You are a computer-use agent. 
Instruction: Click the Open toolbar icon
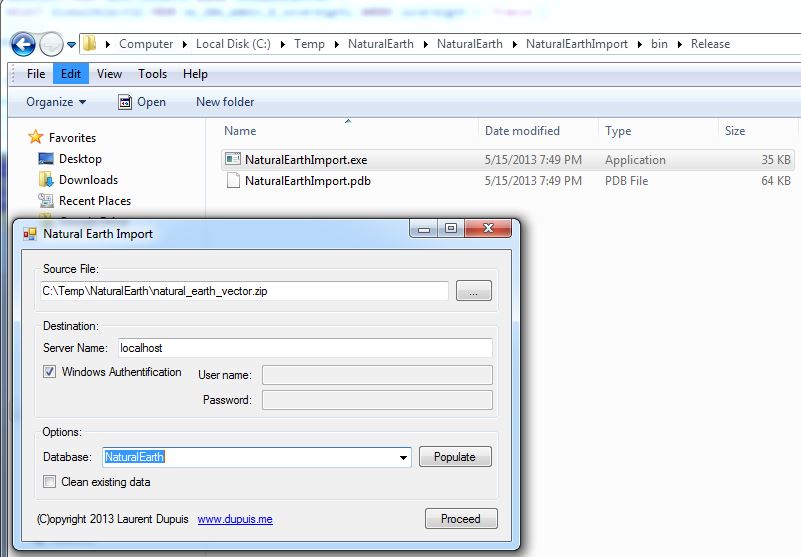(125, 102)
